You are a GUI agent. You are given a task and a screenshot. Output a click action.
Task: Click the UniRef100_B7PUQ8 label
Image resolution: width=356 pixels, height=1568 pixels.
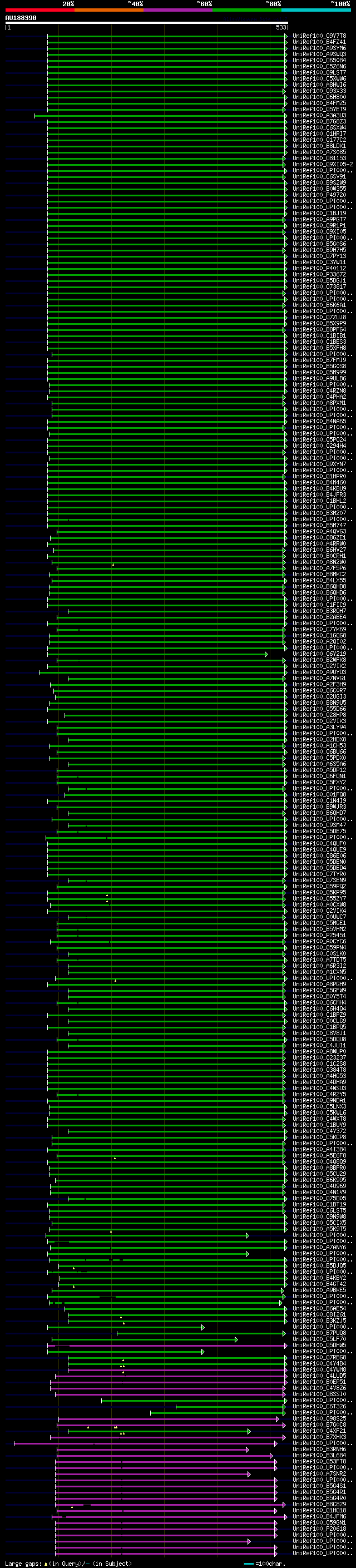click(319, 1333)
